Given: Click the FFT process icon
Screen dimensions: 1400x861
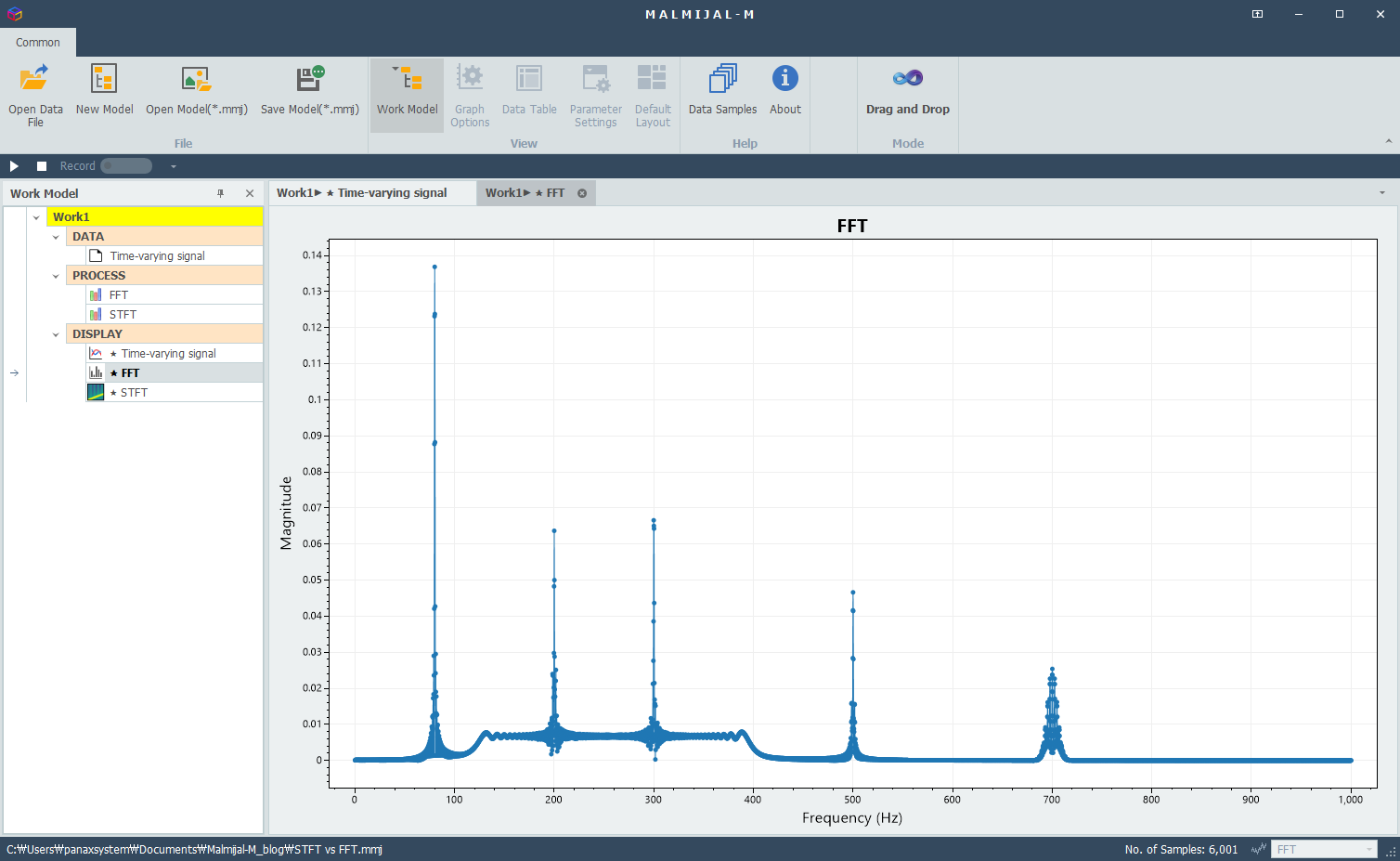Looking at the screenshot, I should click(96, 295).
